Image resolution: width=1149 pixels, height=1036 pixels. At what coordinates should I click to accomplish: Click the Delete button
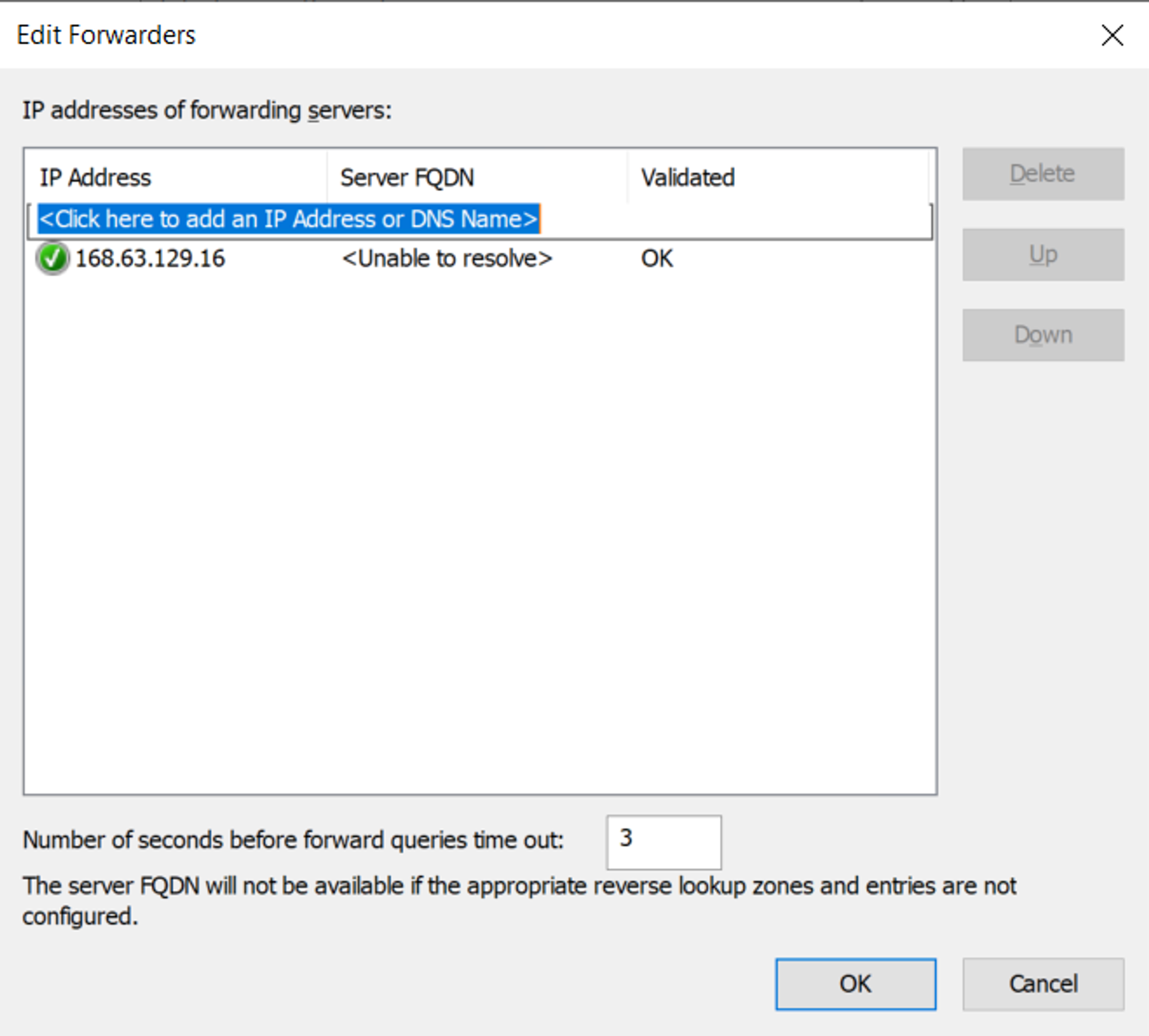pos(1043,174)
